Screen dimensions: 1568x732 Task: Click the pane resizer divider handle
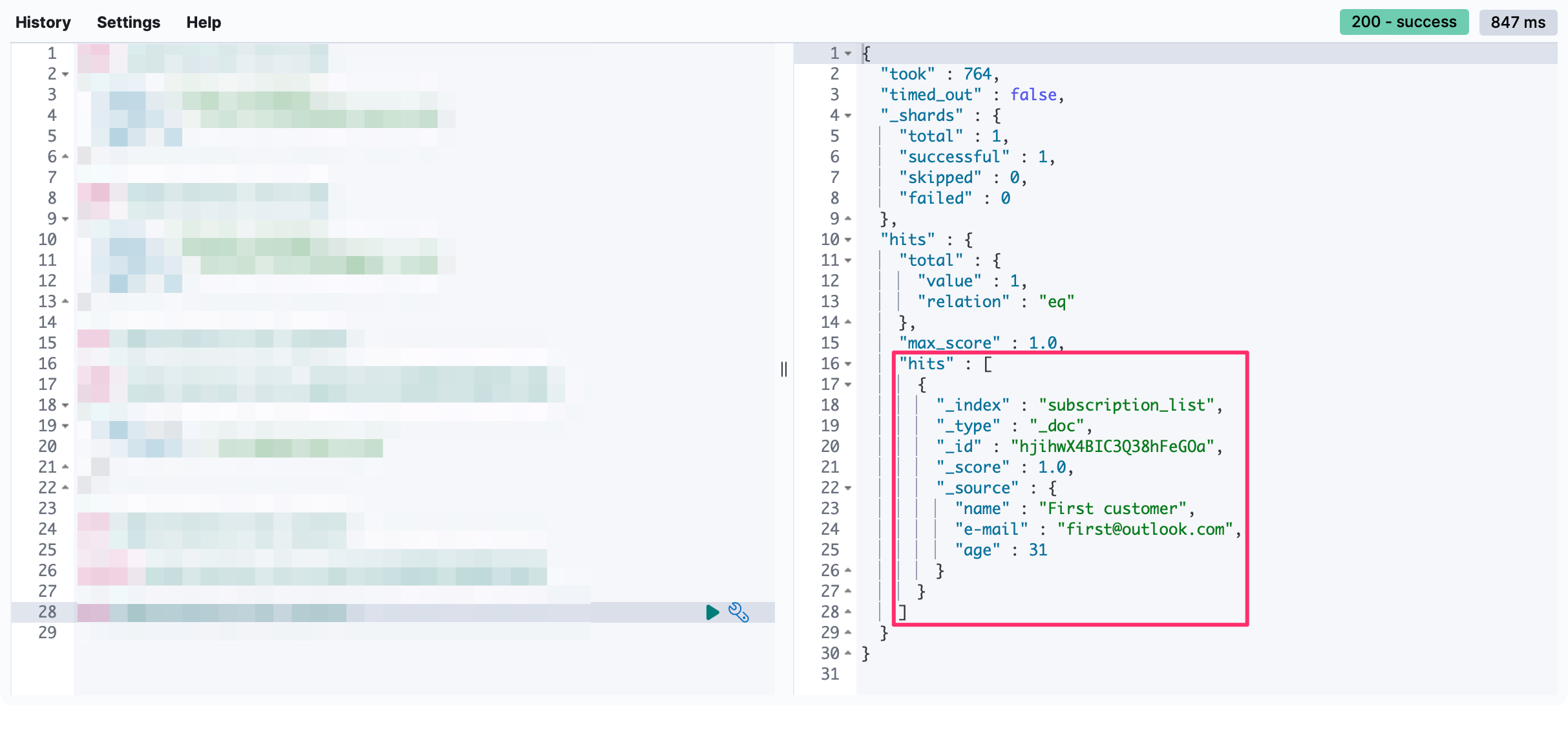[784, 369]
